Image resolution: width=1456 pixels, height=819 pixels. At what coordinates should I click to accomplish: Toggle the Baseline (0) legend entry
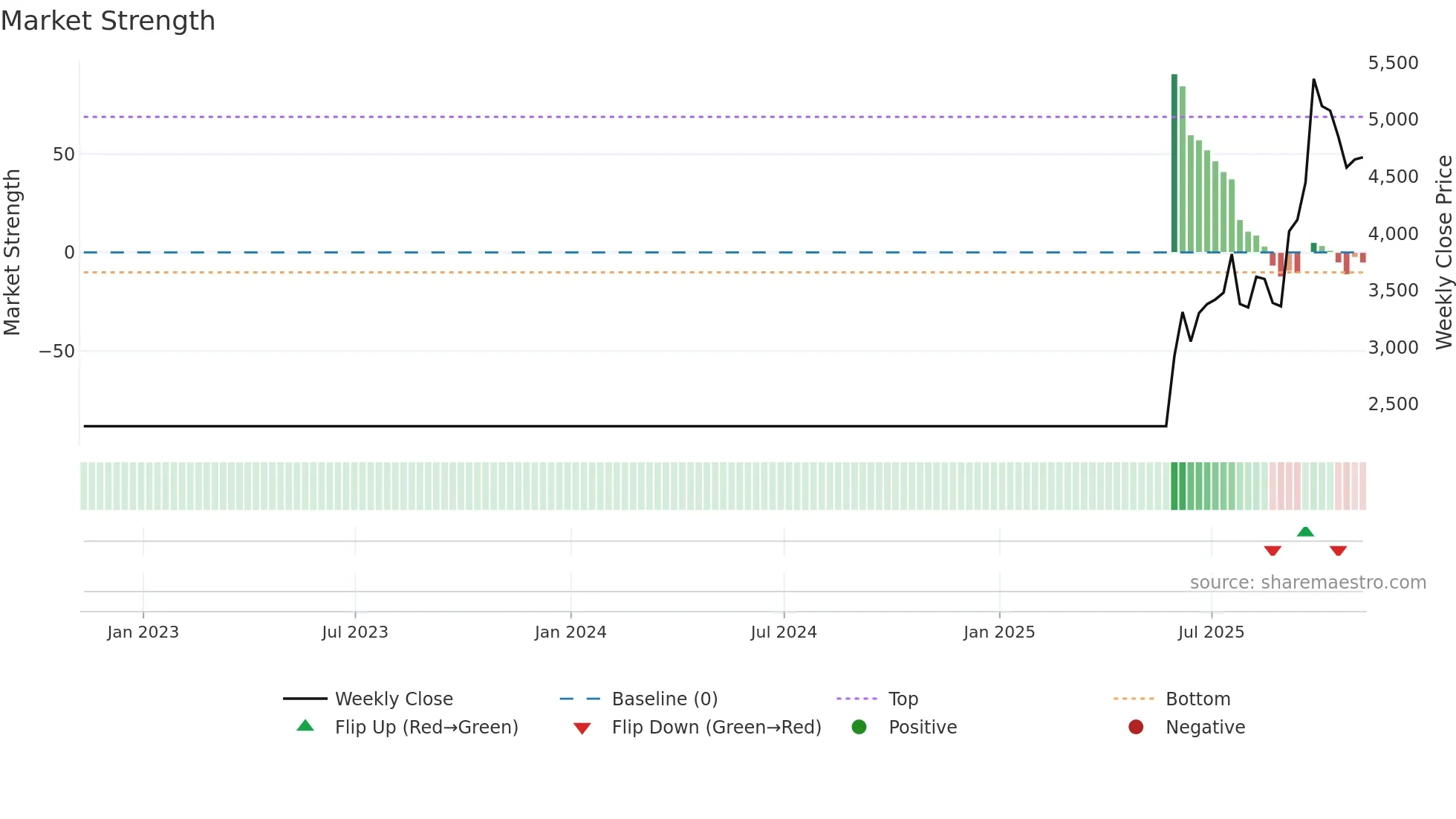point(639,699)
